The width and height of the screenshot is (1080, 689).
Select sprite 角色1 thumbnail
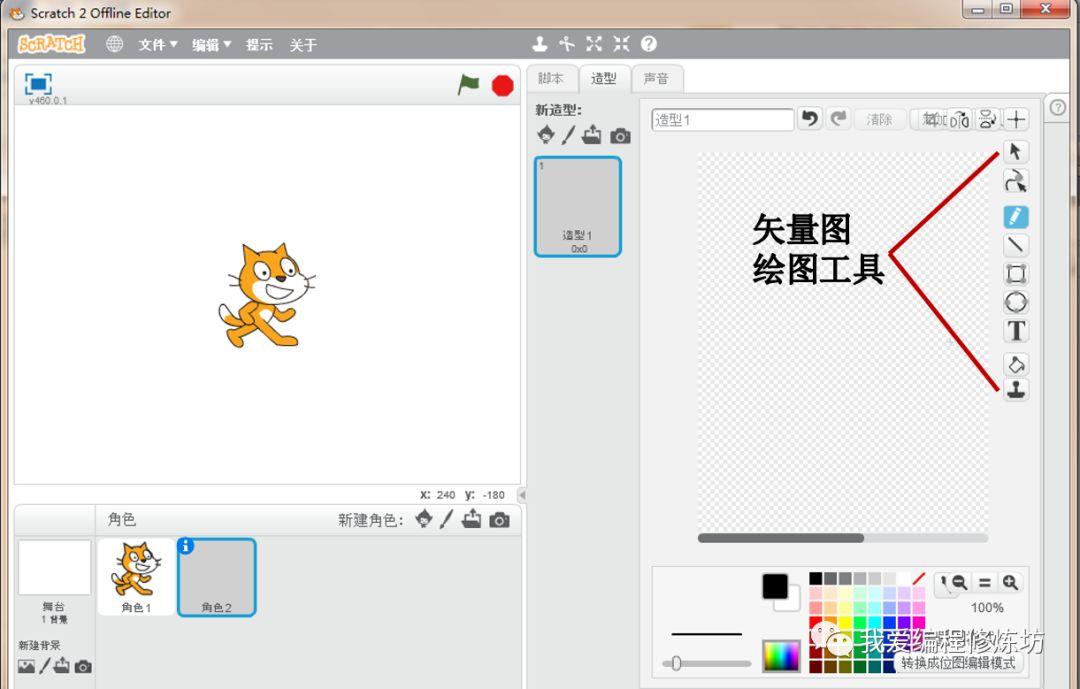pyautogui.click(x=136, y=577)
